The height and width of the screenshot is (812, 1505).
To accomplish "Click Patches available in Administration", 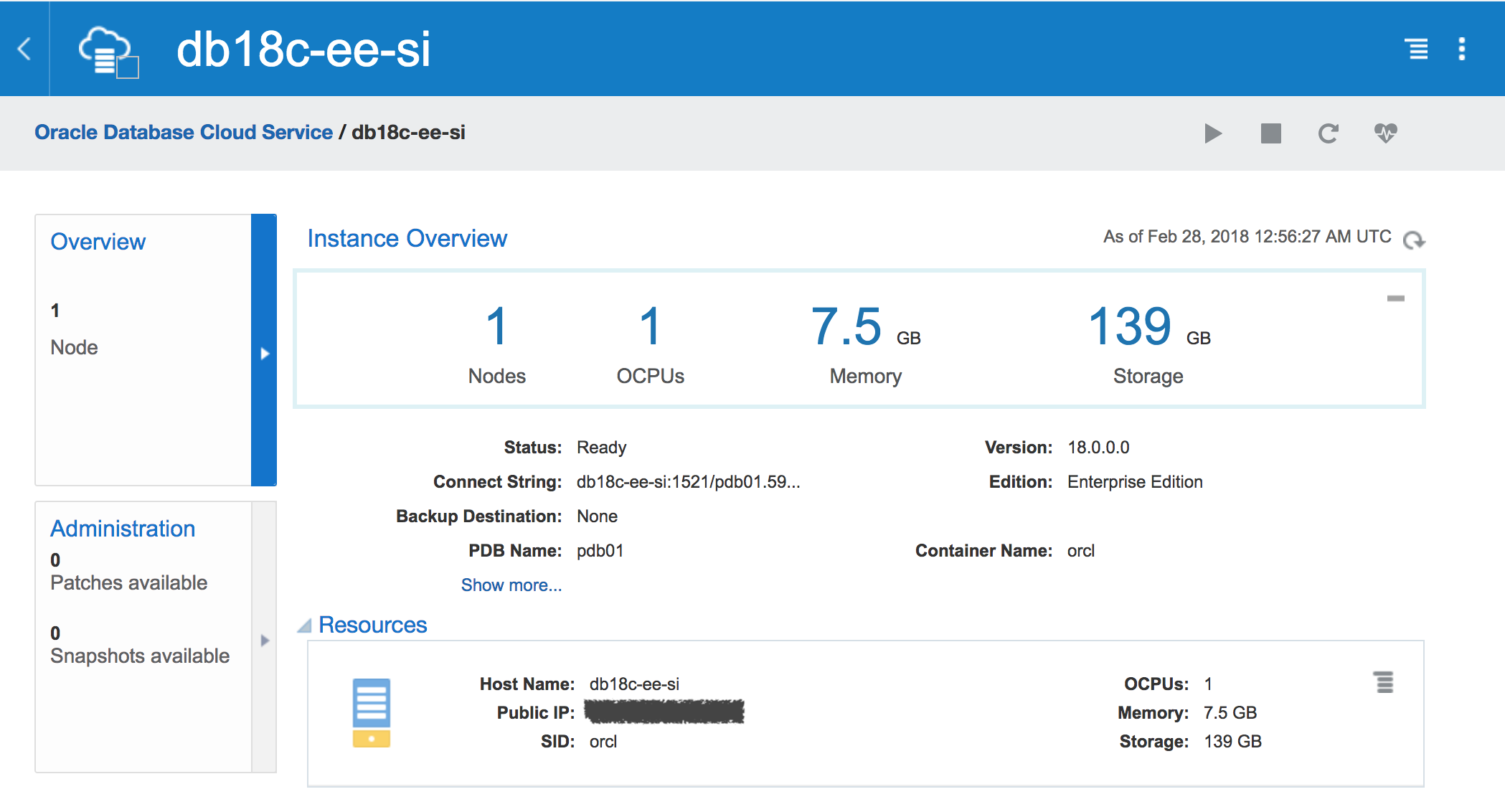I will (128, 582).
